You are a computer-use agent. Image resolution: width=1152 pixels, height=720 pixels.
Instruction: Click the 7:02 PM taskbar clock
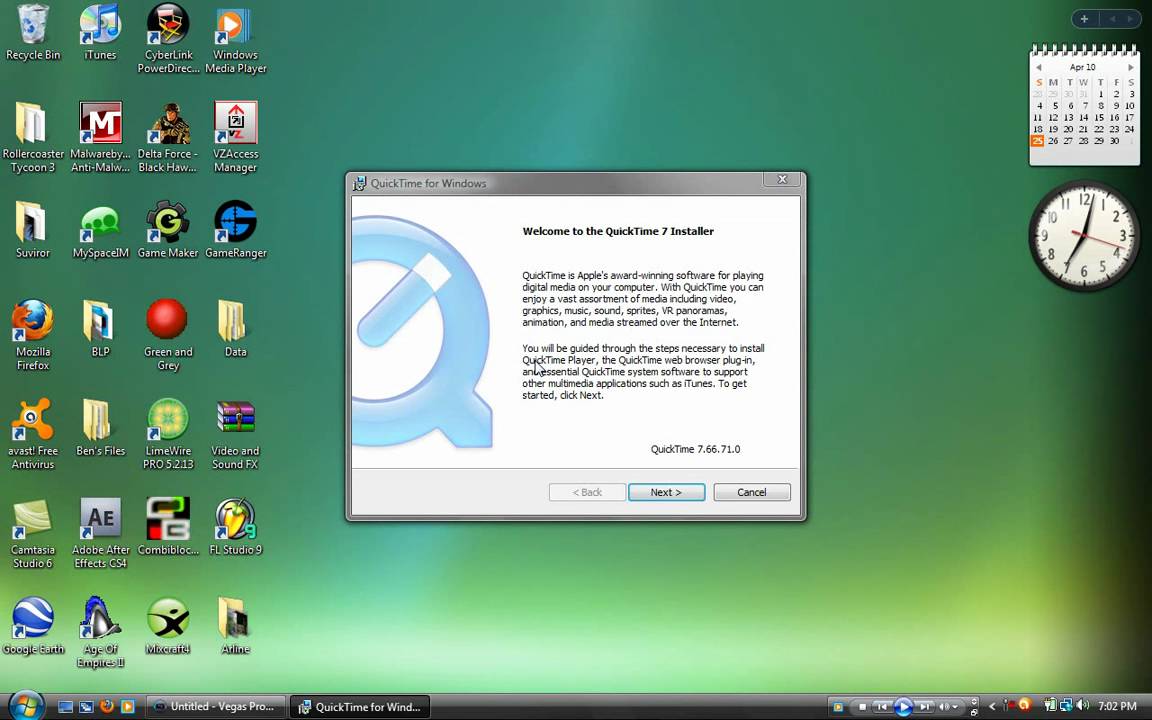(x=1117, y=707)
